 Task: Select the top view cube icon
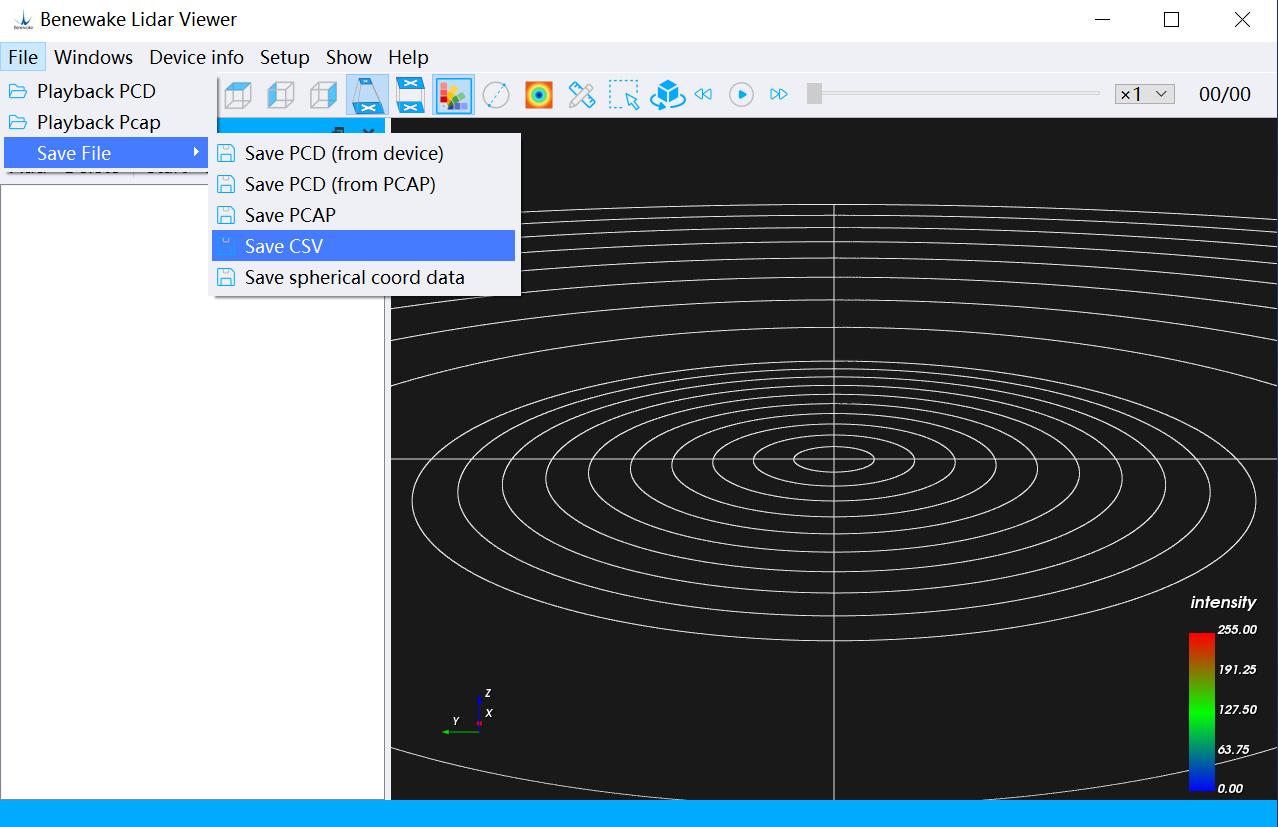coord(238,95)
